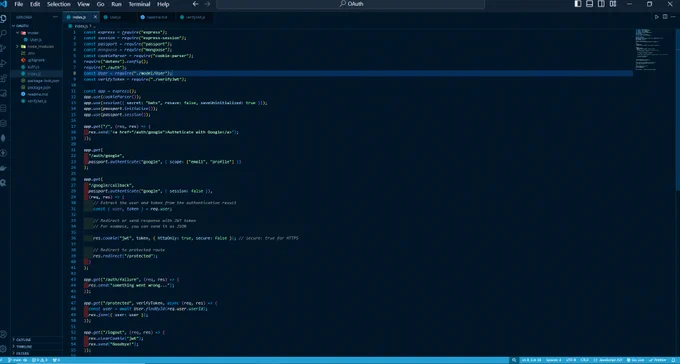Open editor More Actions ellipsis
The width and height of the screenshot is (680, 364).
point(673,17)
